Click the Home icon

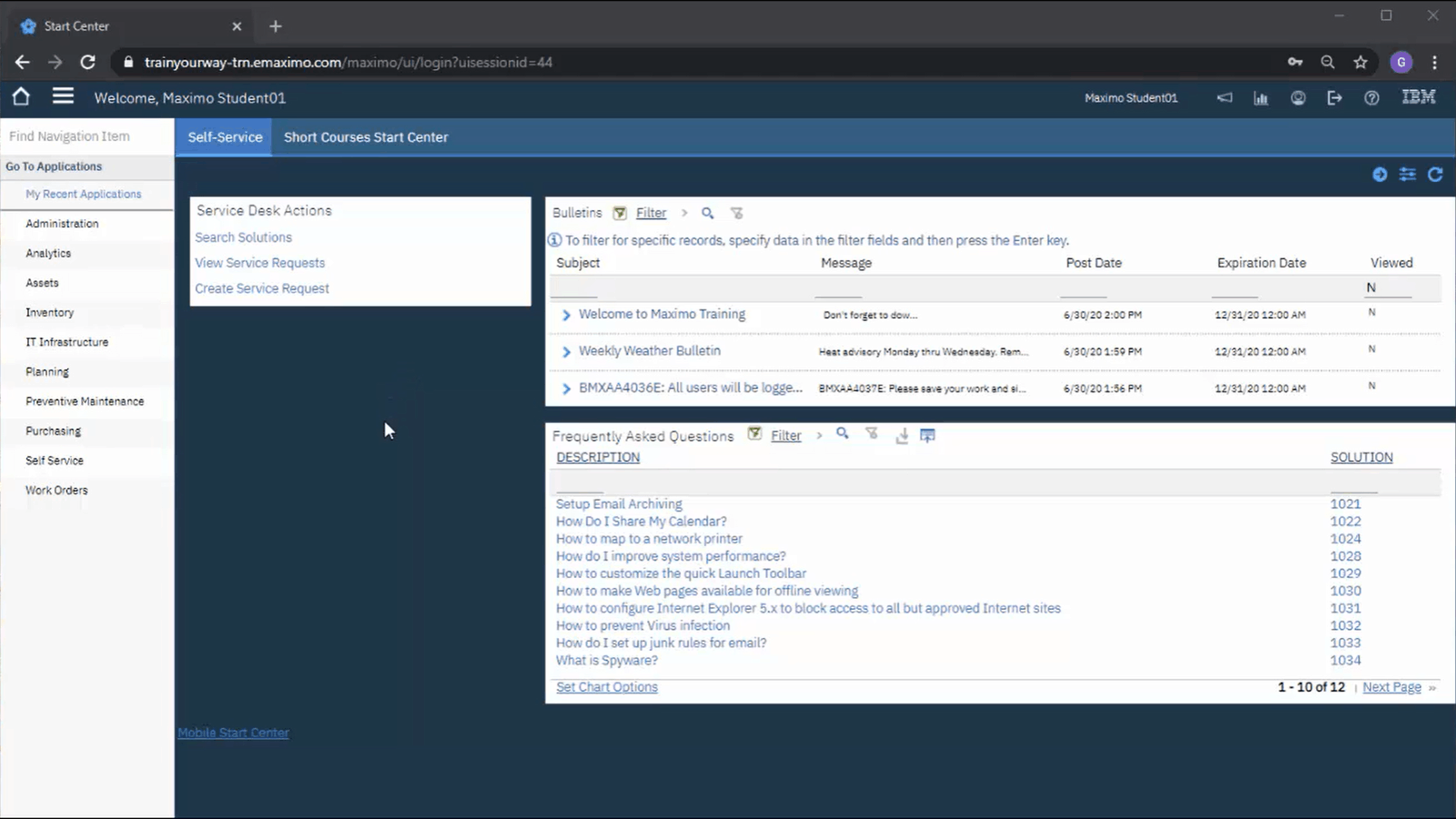point(20,96)
